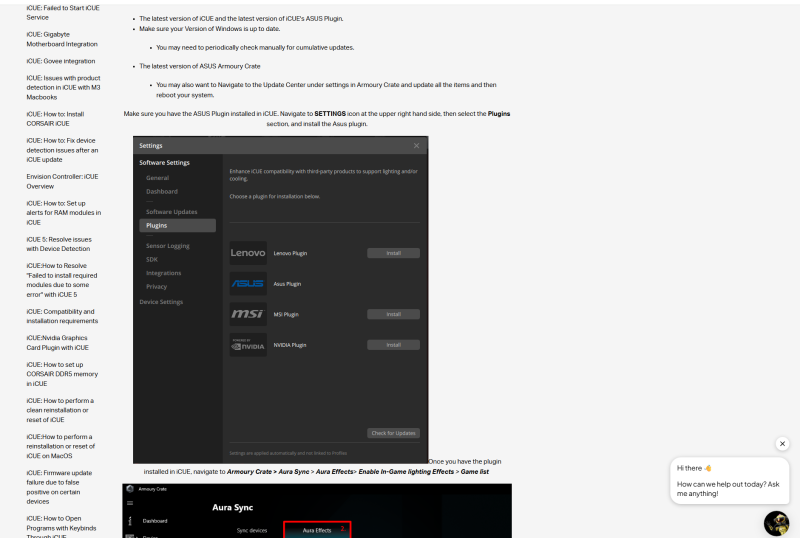The width and height of the screenshot is (800, 538).
Task: Open the Open Programs with Keybinds article
Action: 61,526
